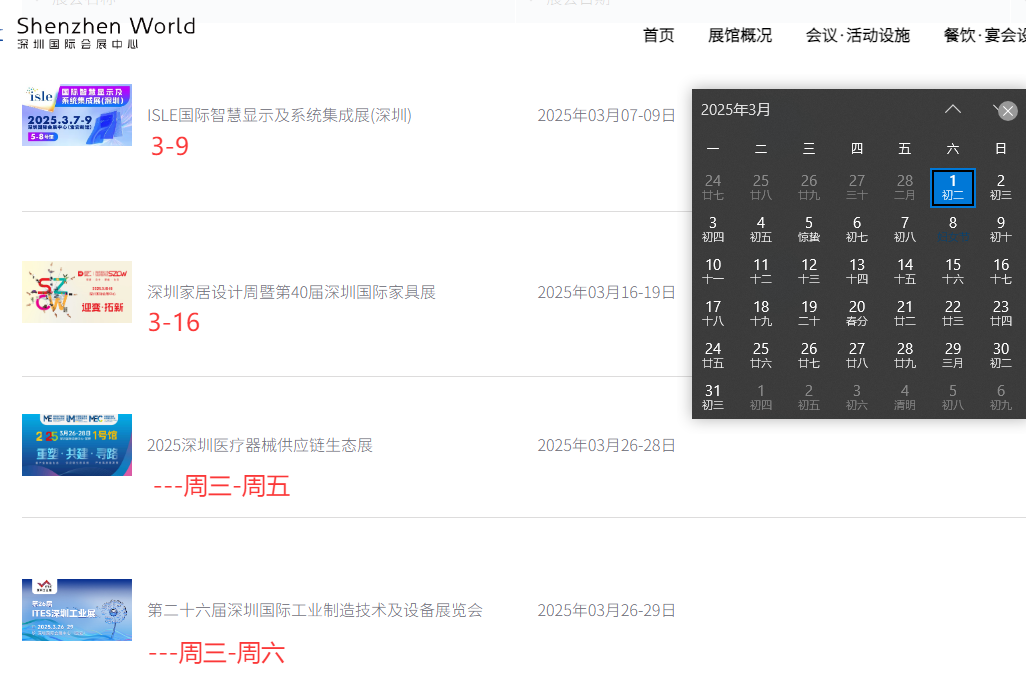Click the ITES 工业展 poster thumbnail

click(x=77, y=609)
